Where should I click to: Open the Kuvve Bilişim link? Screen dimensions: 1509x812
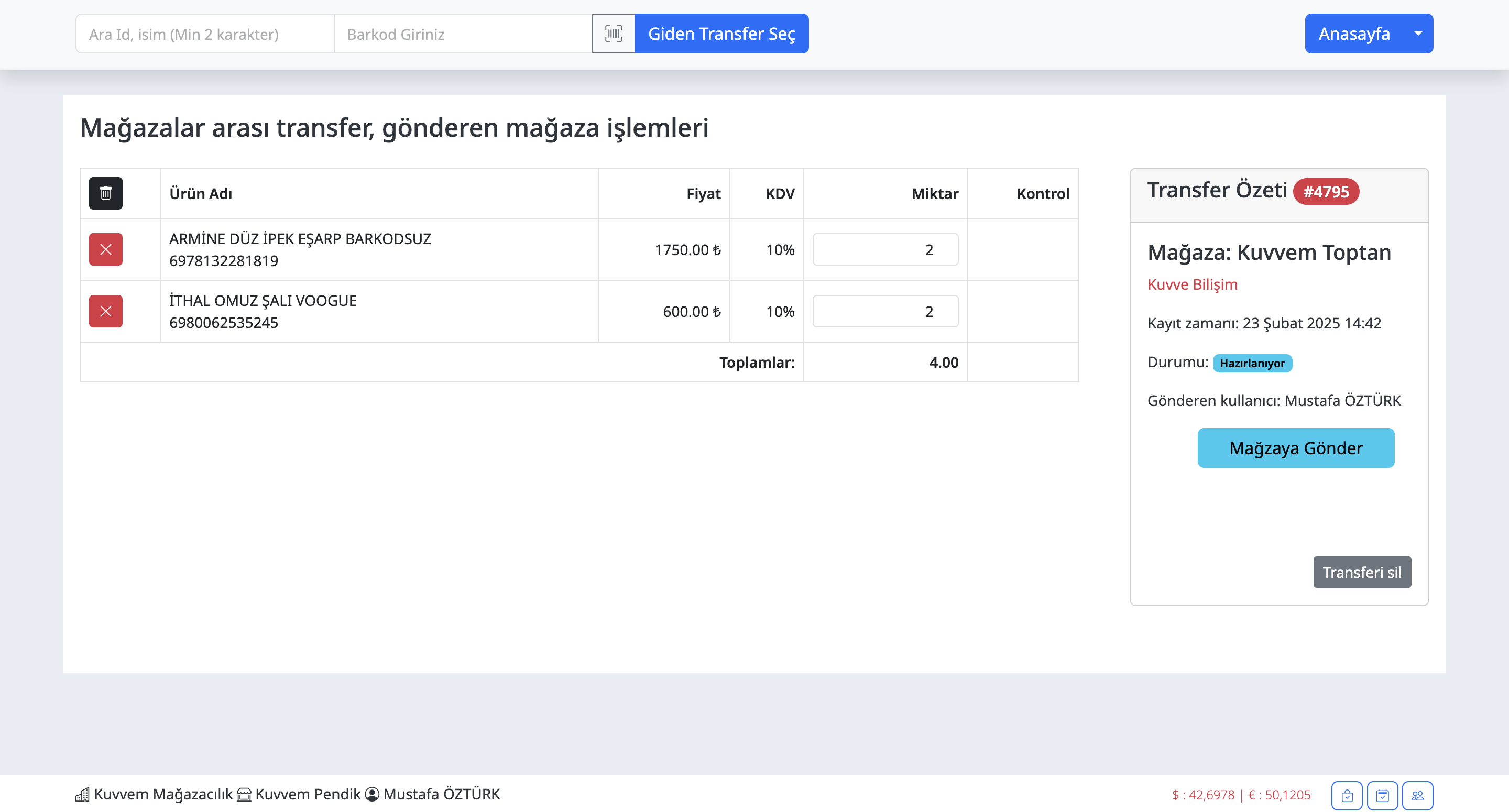pos(1192,285)
